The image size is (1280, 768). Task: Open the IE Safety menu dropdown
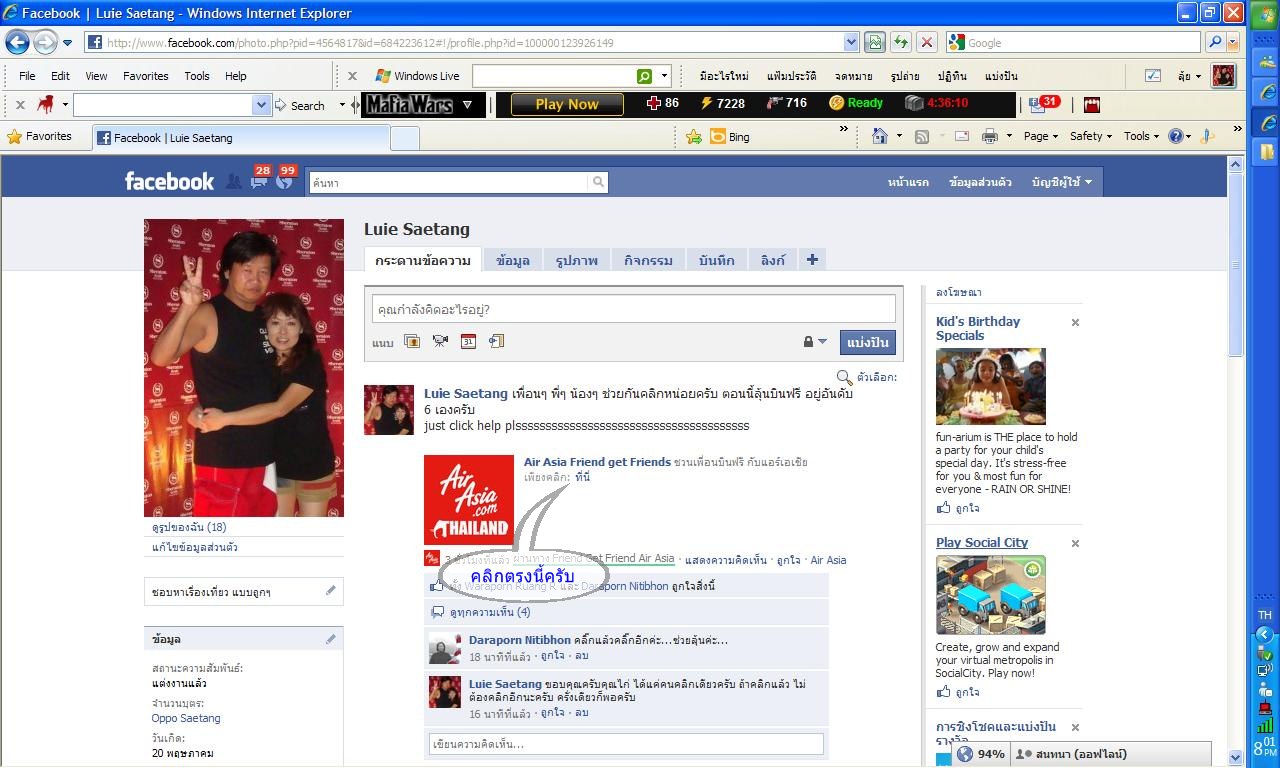(1091, 136)
